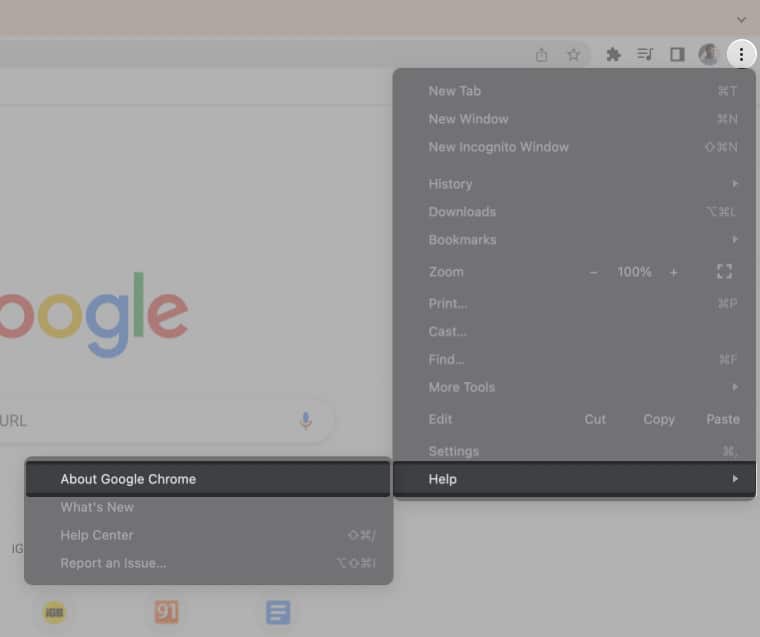Choose Print... from the menu
Image resolution: width=760 pixels, height=637 pixels.
point(574,304)
